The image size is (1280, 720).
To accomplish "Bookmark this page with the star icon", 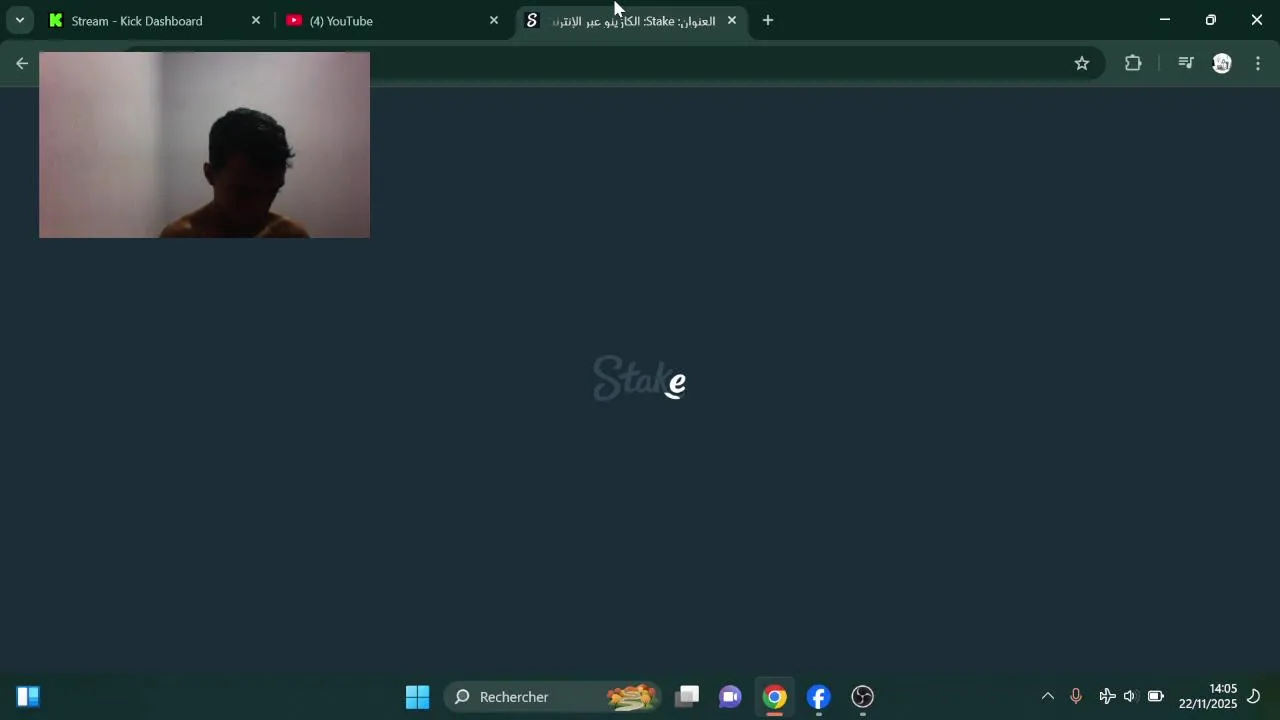I will (1081, 63).
